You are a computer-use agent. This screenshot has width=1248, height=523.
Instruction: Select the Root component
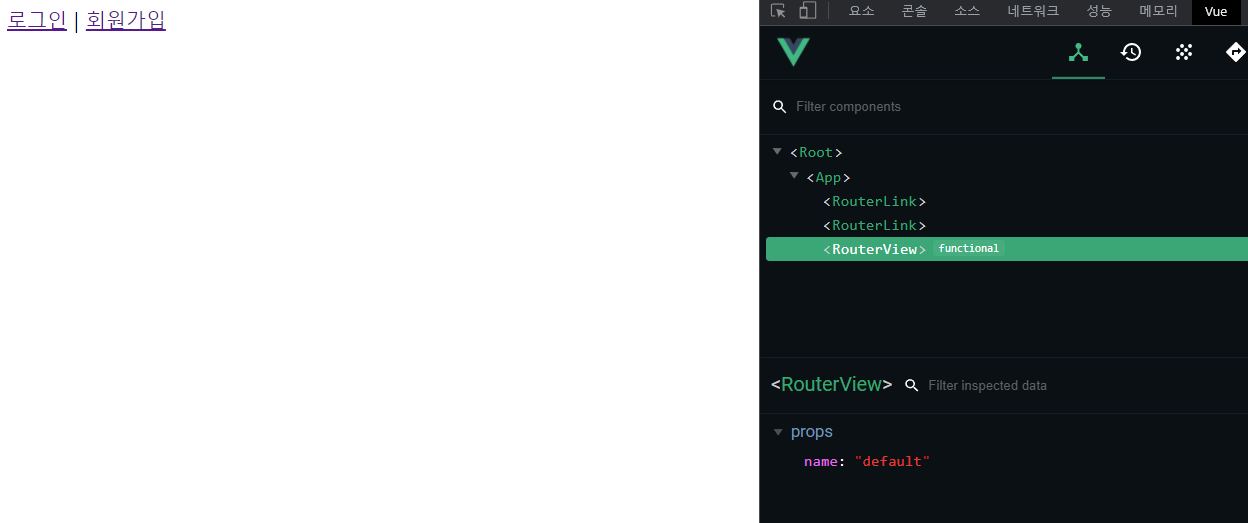click(x=816, y=153)
